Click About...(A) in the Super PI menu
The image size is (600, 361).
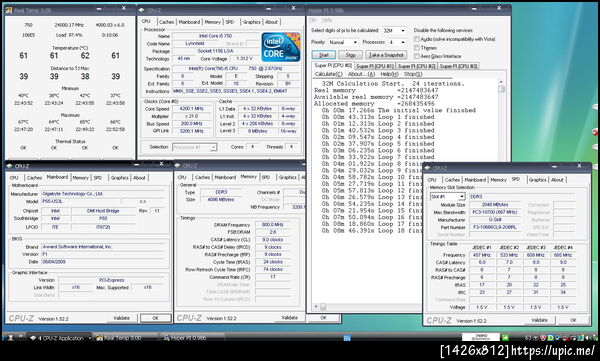point(361,74)
